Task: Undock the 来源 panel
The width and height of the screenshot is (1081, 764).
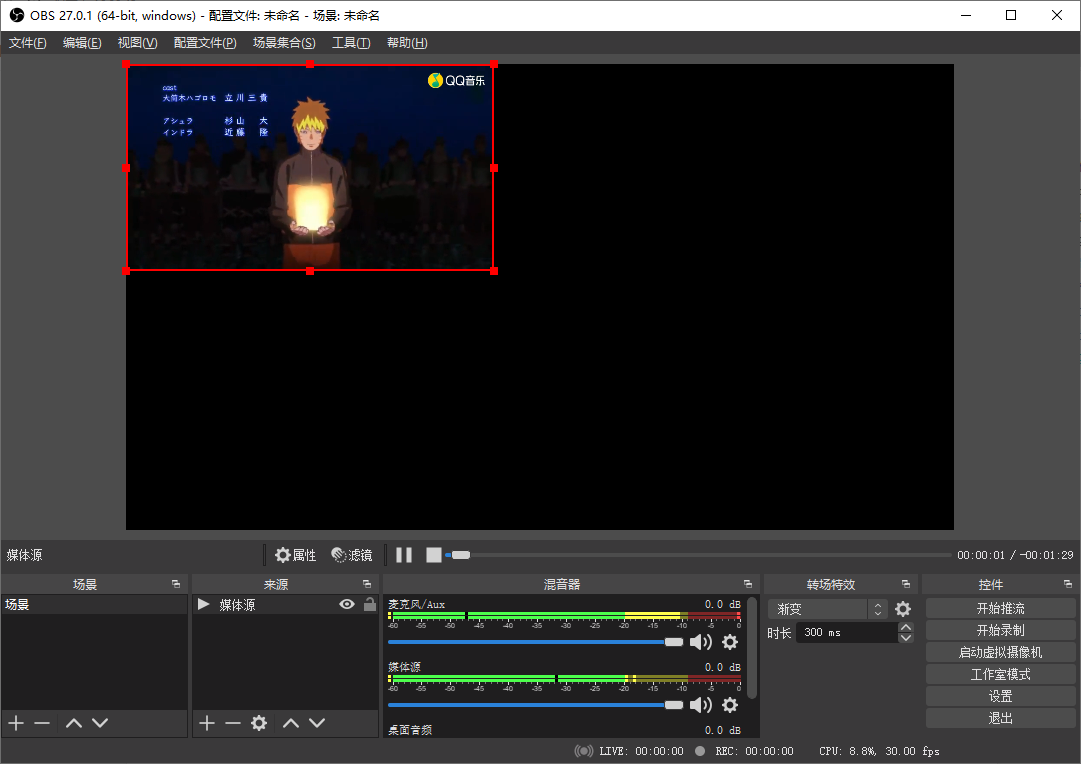Action: pyautogui.click(x=367, y=584)
